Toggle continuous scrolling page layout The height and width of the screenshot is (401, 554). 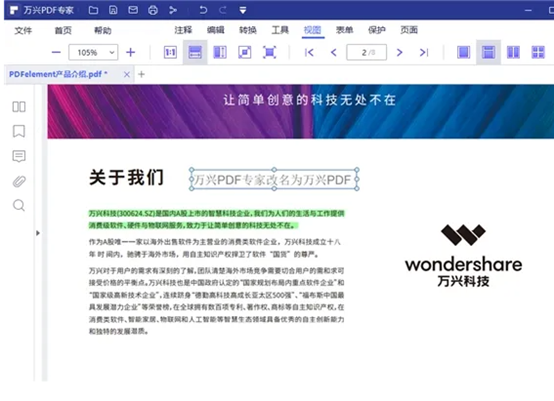(x=488, y=53)
